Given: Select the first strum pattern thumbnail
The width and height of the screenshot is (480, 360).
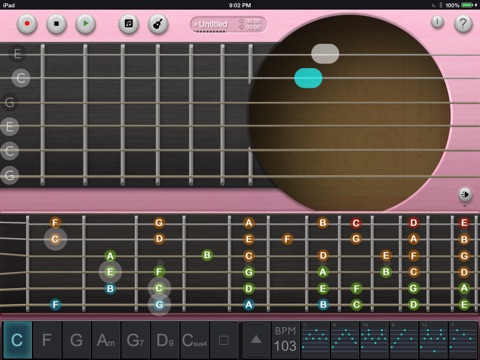Looking at the screenshot, I should pyautogui.click(x=315, y=340).
